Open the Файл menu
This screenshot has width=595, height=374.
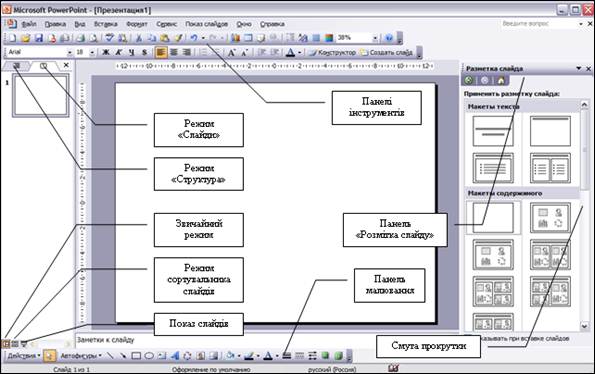tap(28, 24)
